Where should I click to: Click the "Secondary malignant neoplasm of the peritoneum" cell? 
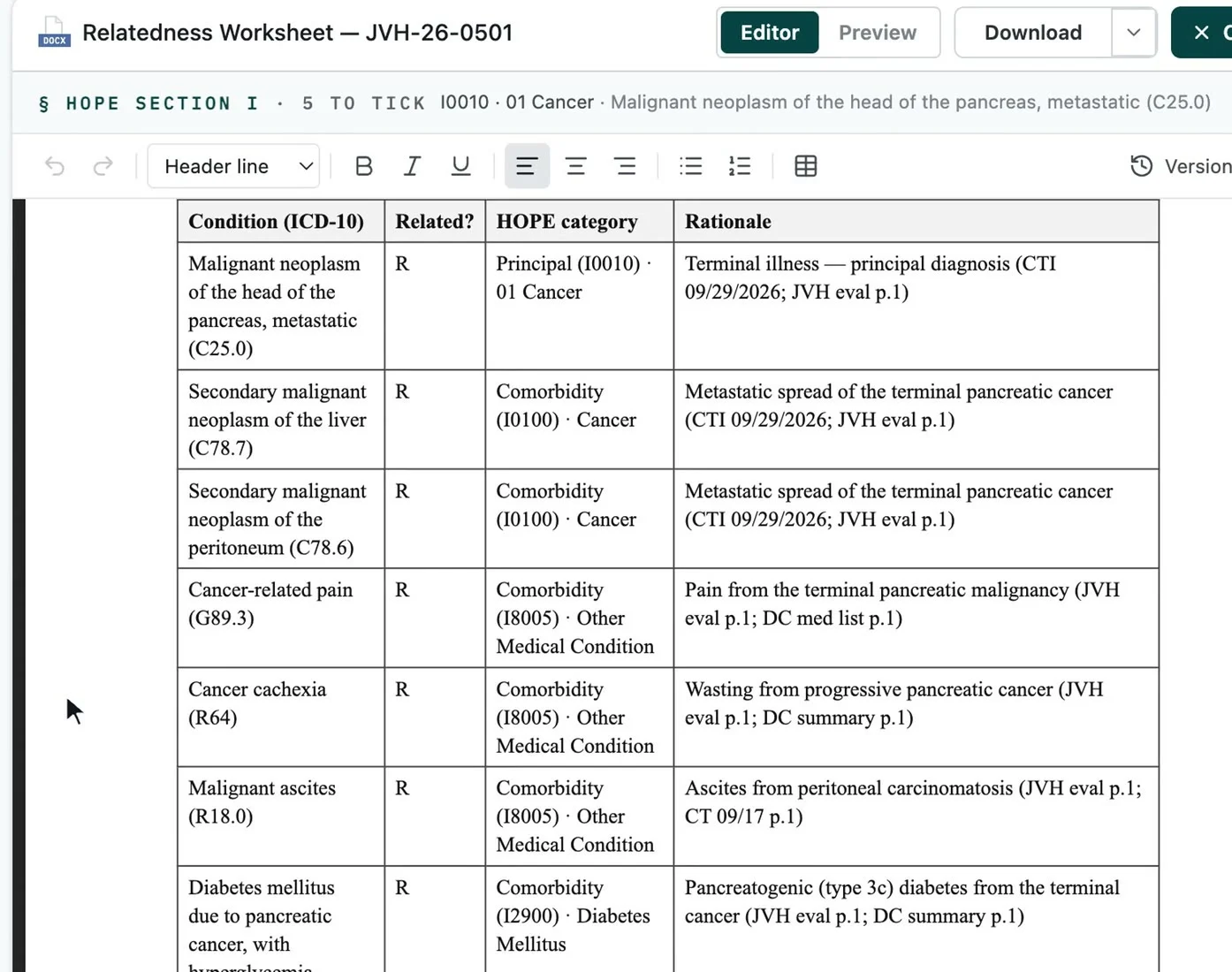(281, 519)
